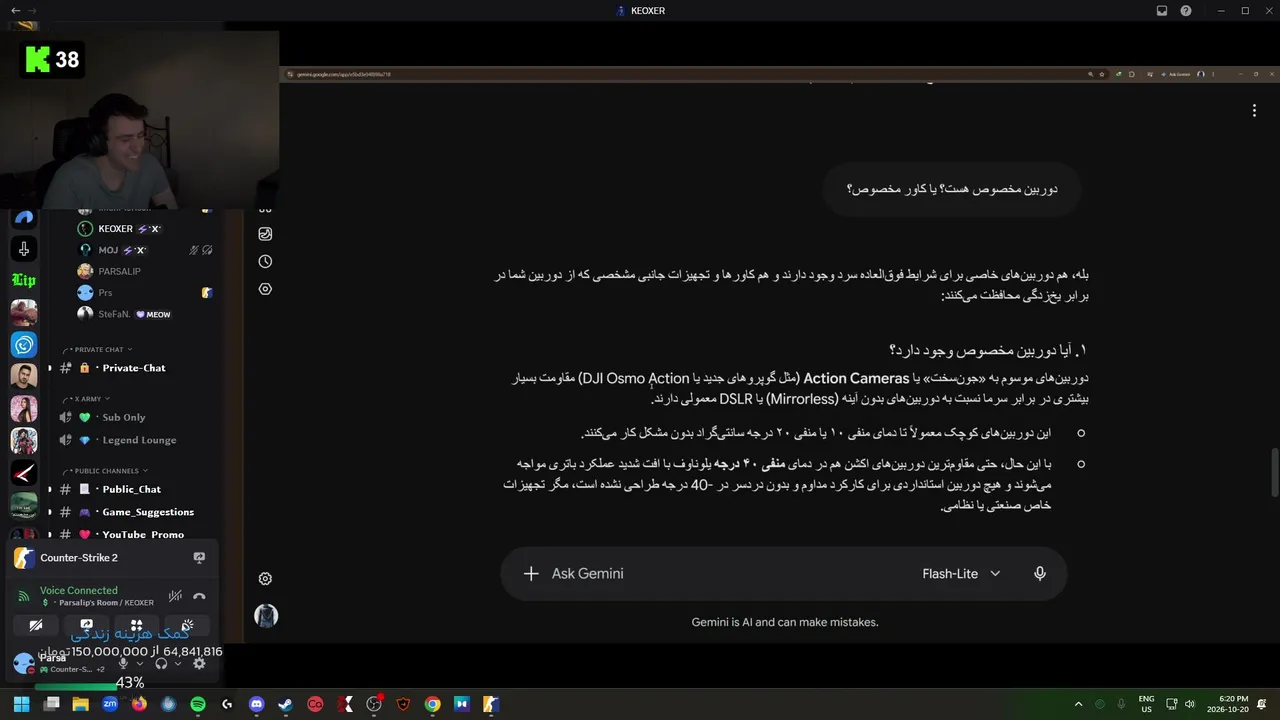Open Firefox from the Windows taskbar
The width and height of the screenshot is (1280, 720).
click(139, 704)
